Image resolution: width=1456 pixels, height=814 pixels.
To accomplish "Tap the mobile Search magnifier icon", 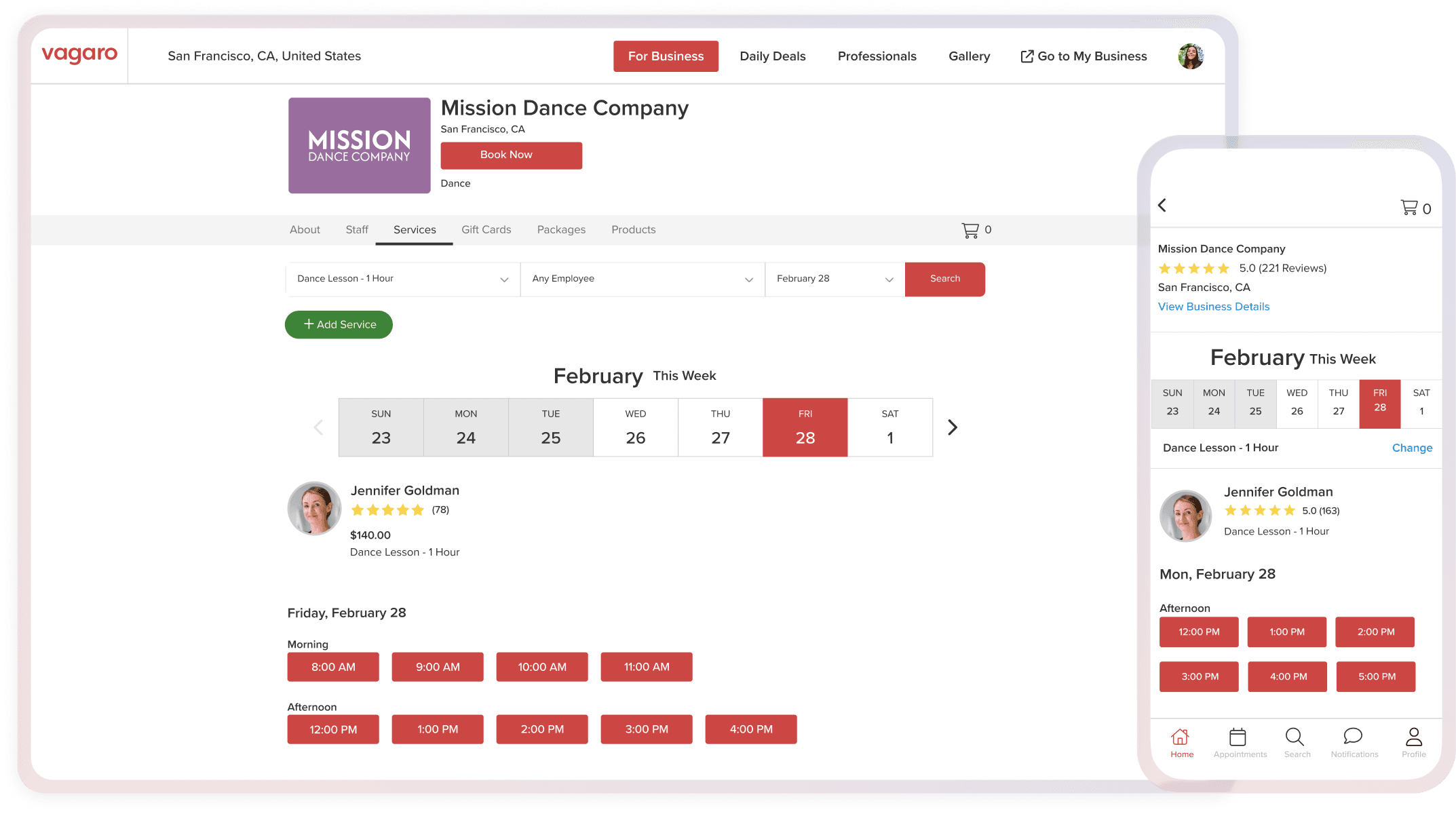I will tap(1295, 737).
